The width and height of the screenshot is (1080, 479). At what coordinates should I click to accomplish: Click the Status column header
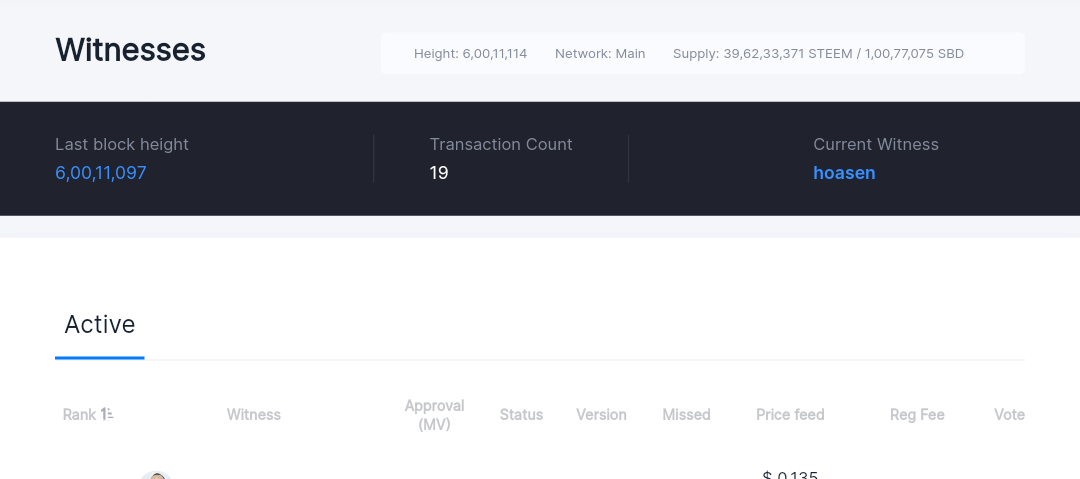(521, 415)
